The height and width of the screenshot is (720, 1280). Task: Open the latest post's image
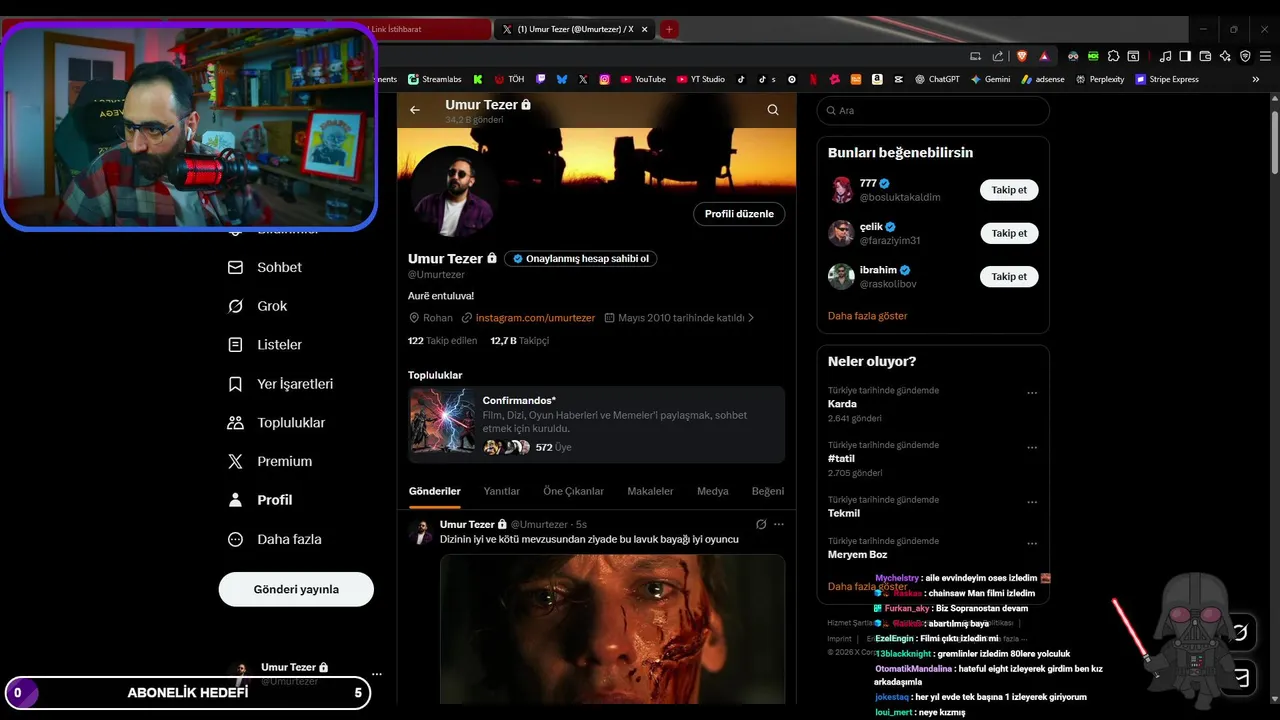[612, 628]
